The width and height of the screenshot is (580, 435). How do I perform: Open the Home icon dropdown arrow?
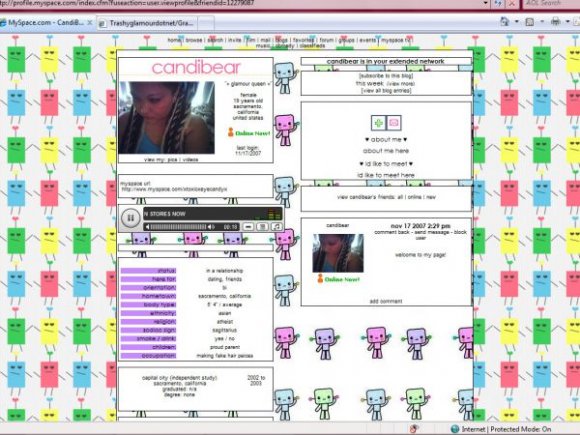pyautogui.click(x=517, y=21)
